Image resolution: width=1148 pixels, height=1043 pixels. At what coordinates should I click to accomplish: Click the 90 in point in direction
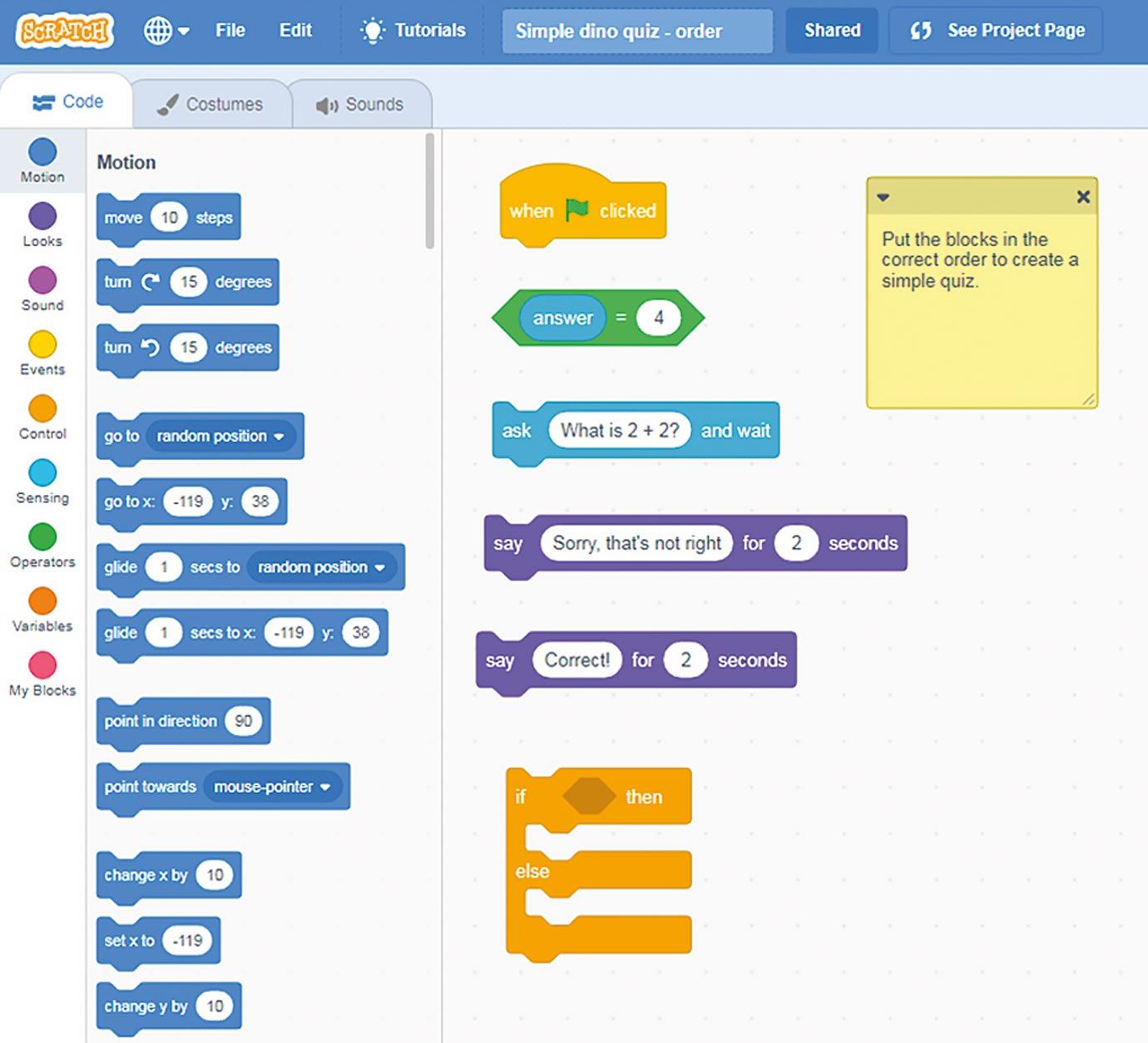(x=243, y=721)
